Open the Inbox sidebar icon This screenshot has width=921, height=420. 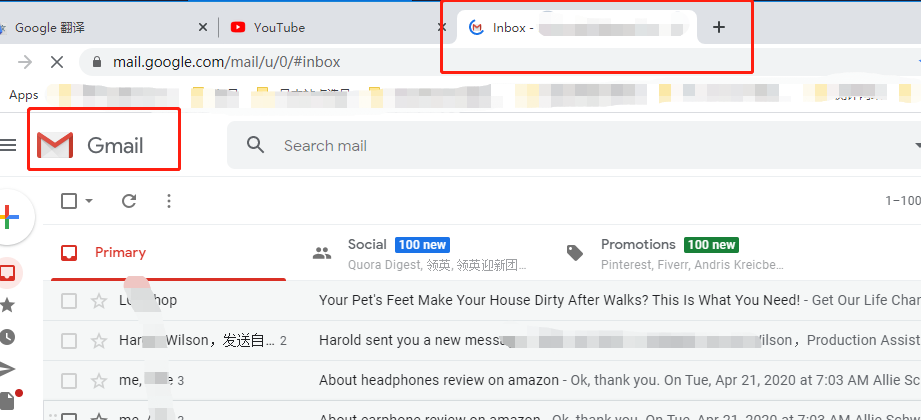[x=8, y=273]
